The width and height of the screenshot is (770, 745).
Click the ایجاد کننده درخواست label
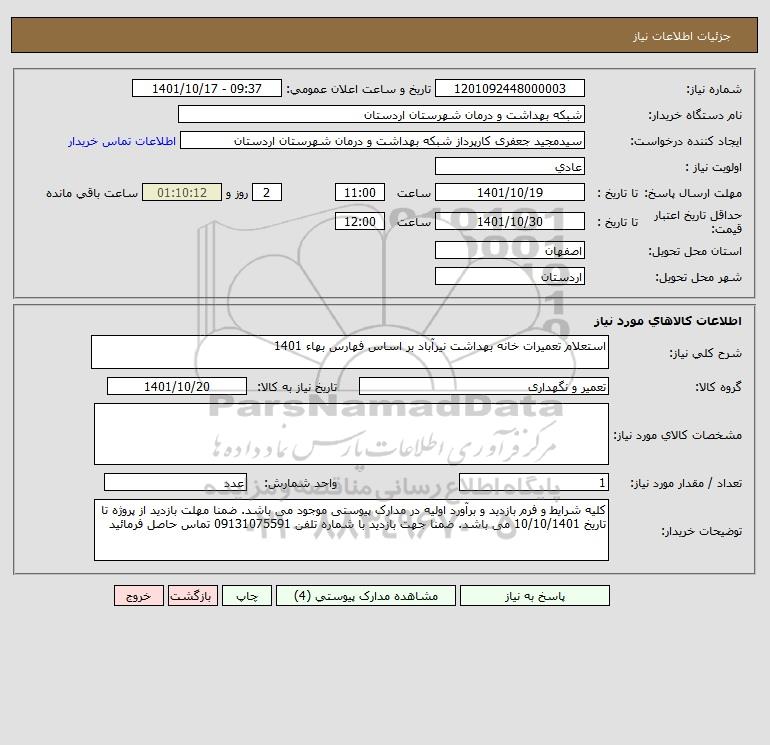(686, 141)
